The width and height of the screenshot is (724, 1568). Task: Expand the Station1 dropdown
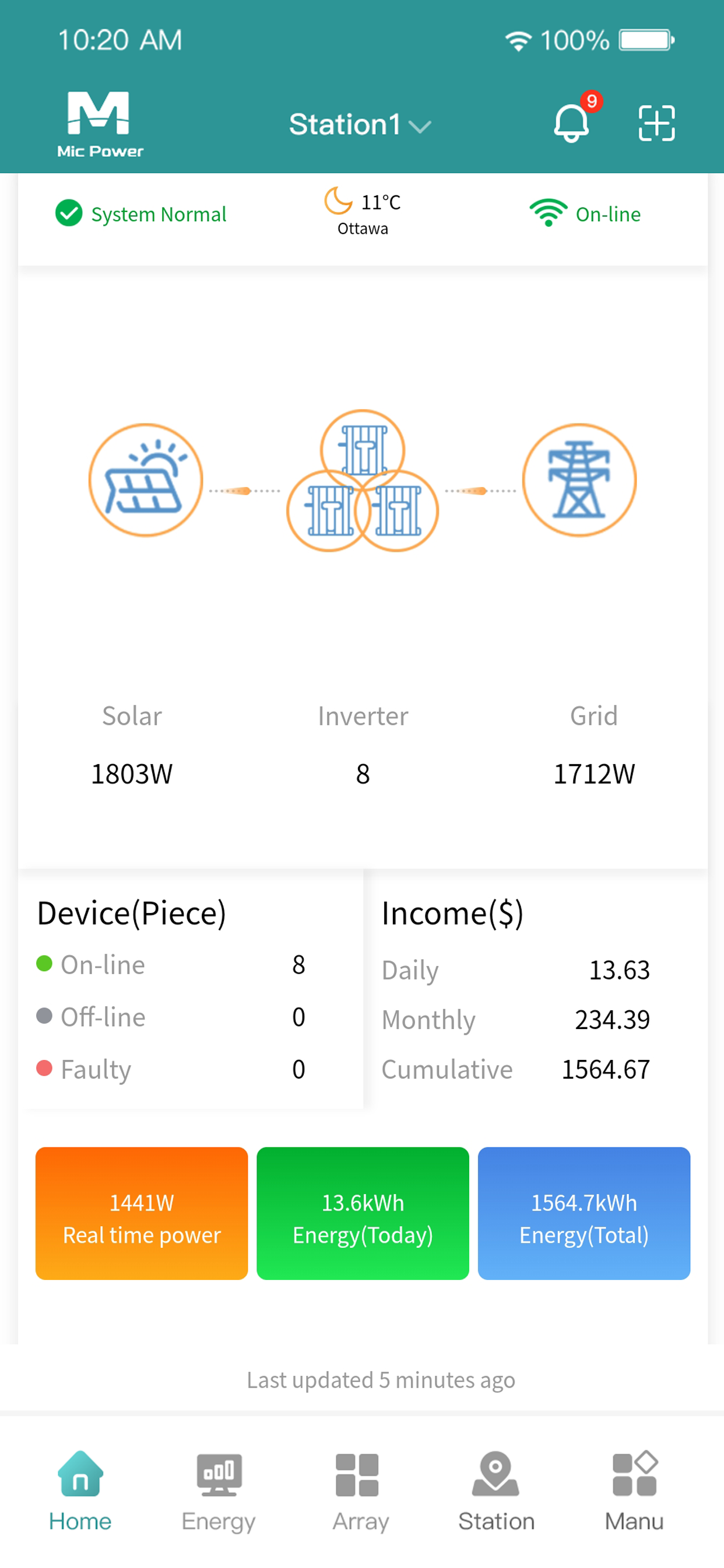click(x=360, y=125)
